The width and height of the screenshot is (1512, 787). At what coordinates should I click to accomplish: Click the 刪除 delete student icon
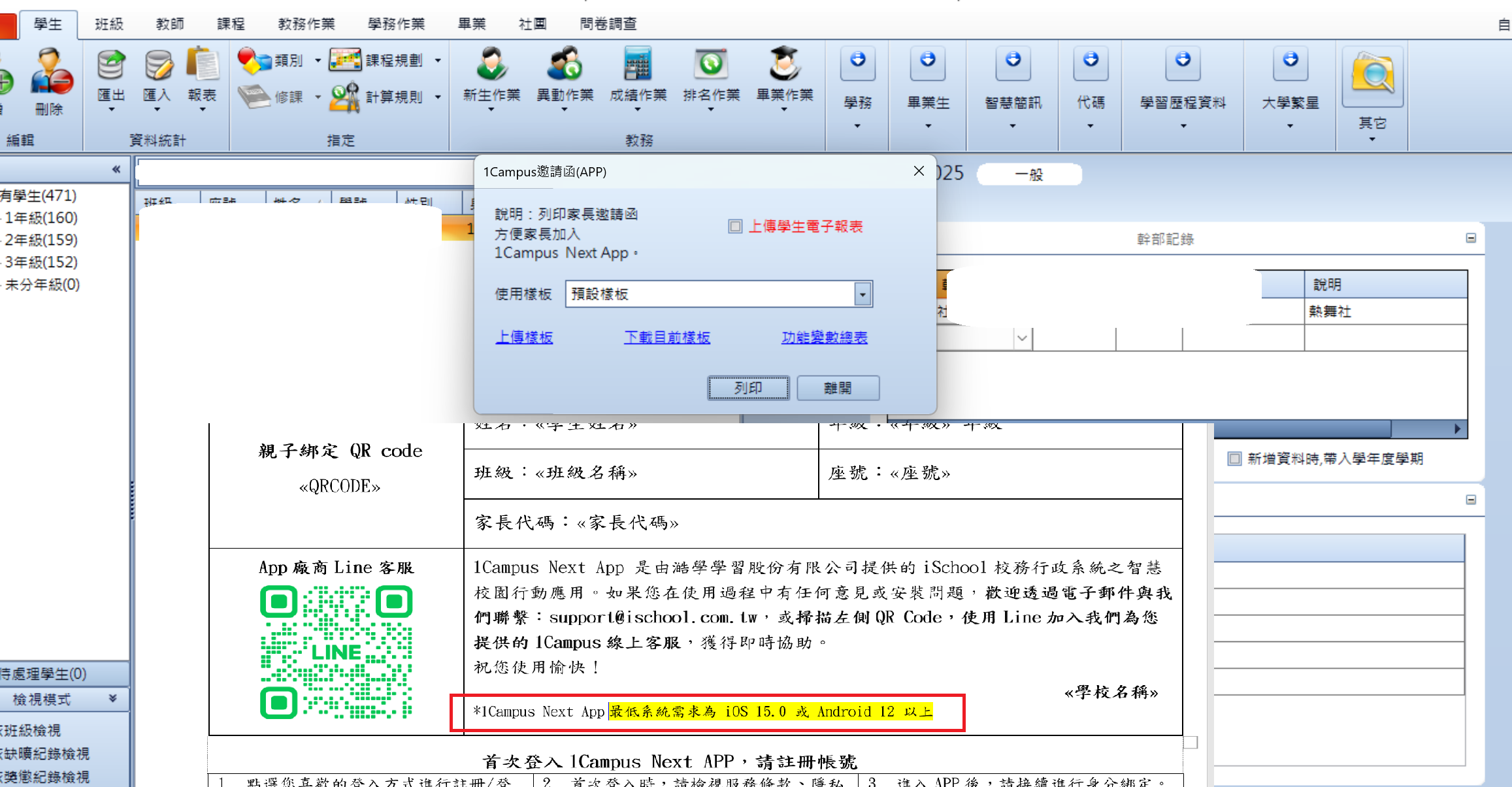52,71
